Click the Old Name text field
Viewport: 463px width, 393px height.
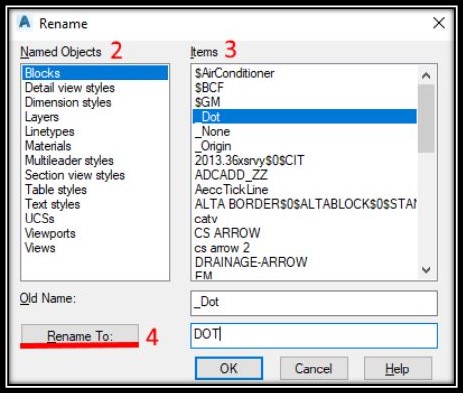(314, 303)
